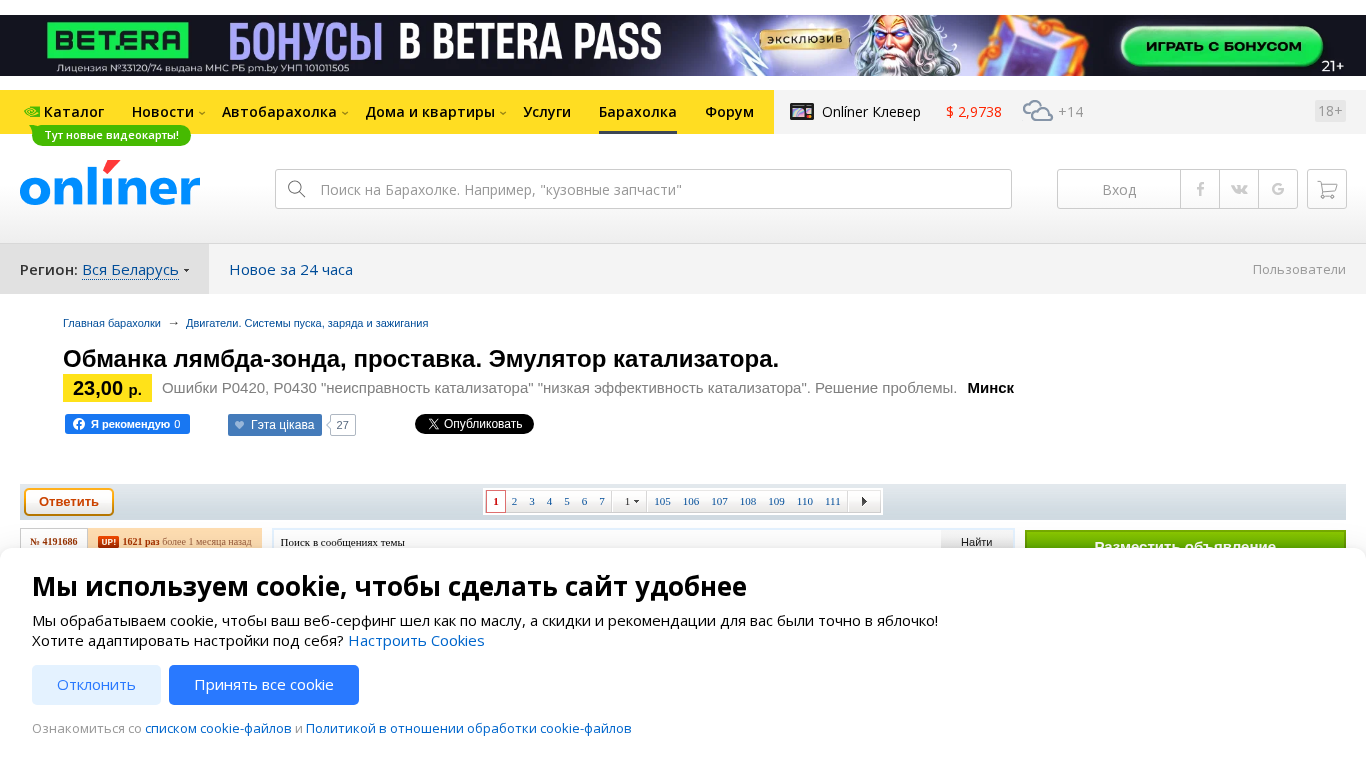
Task: Click the search magnifier icon
Action: [x=296, y=189]
